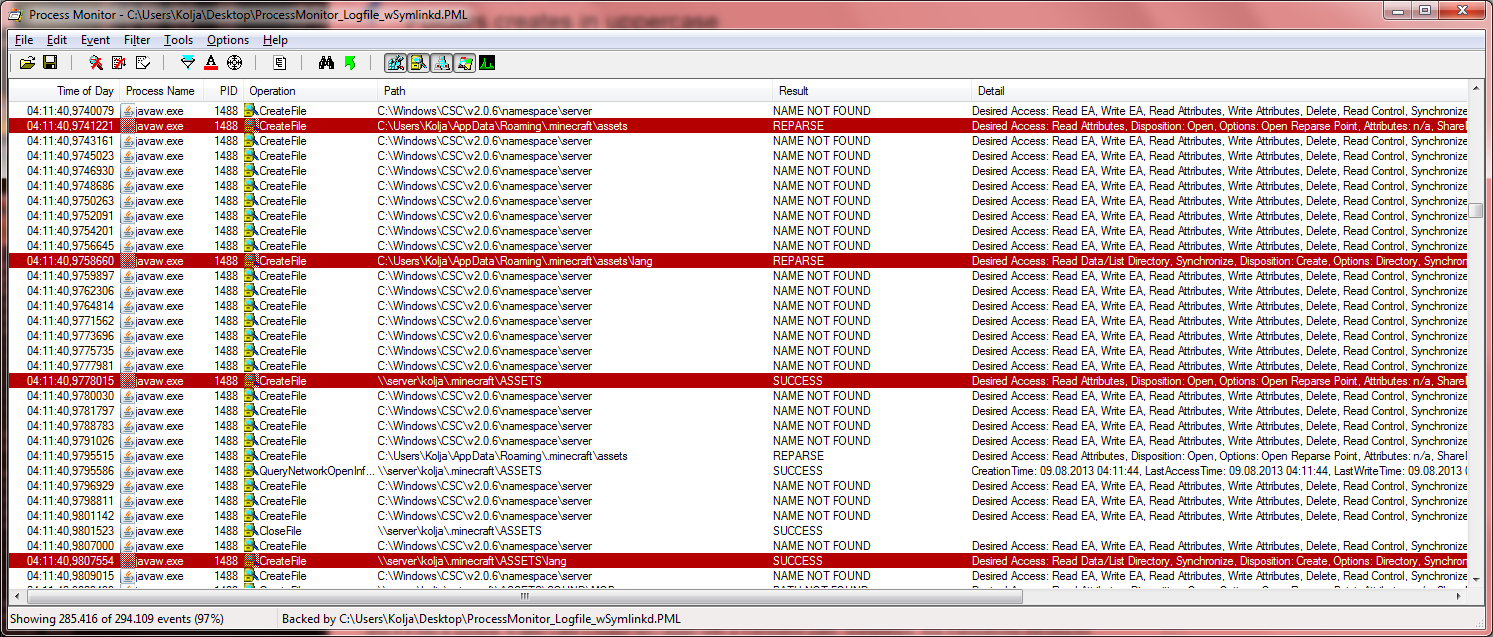Image resolution: width=1493 pixels, height=637 pixels.
Task: Select the row at time 04:11:40,9764814
Action: point(738,305)
